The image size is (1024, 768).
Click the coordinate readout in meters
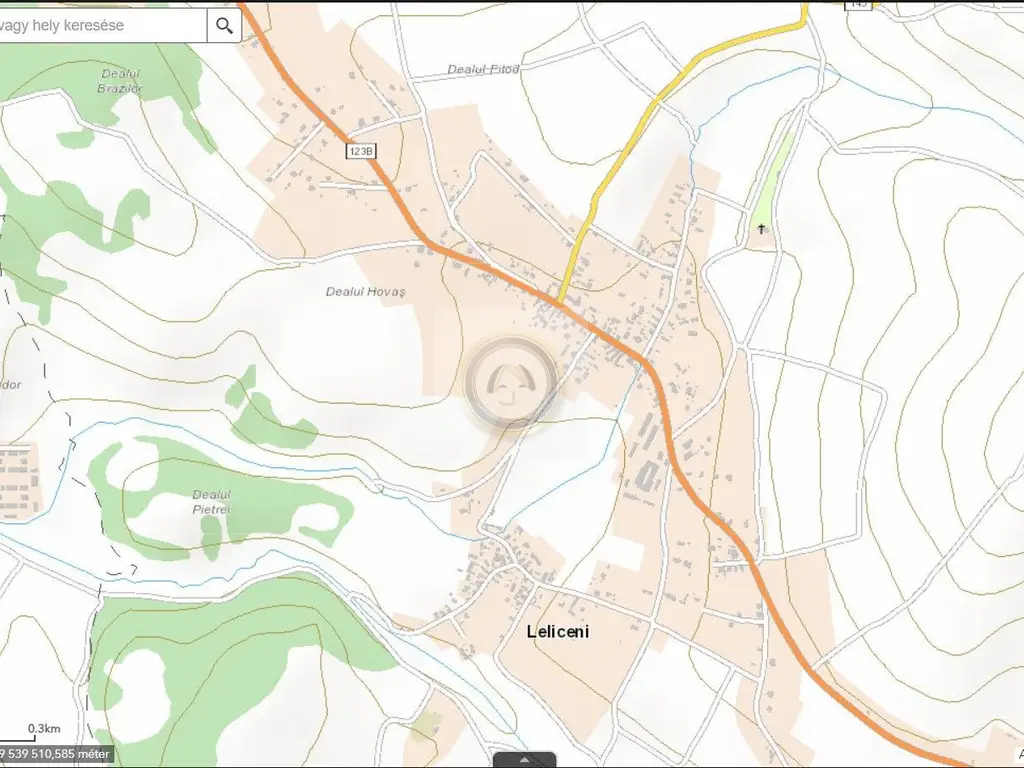(55, 754)
